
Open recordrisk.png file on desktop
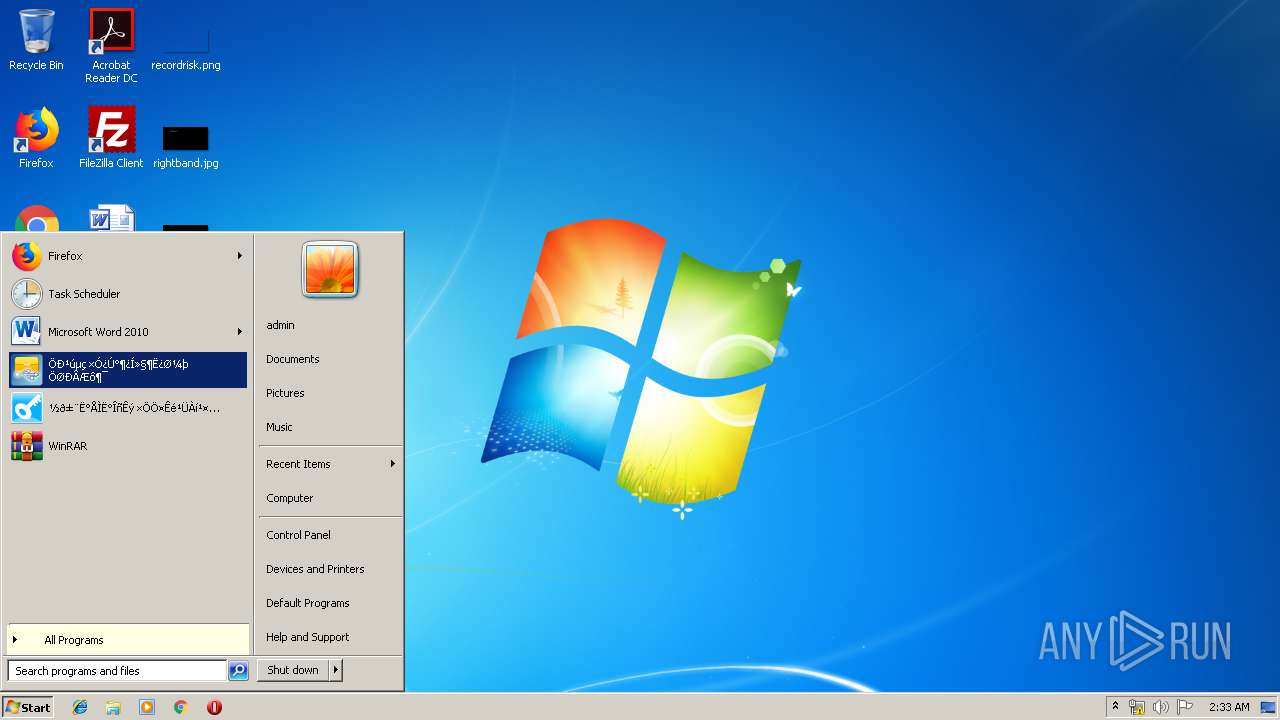tap(186, 46)
